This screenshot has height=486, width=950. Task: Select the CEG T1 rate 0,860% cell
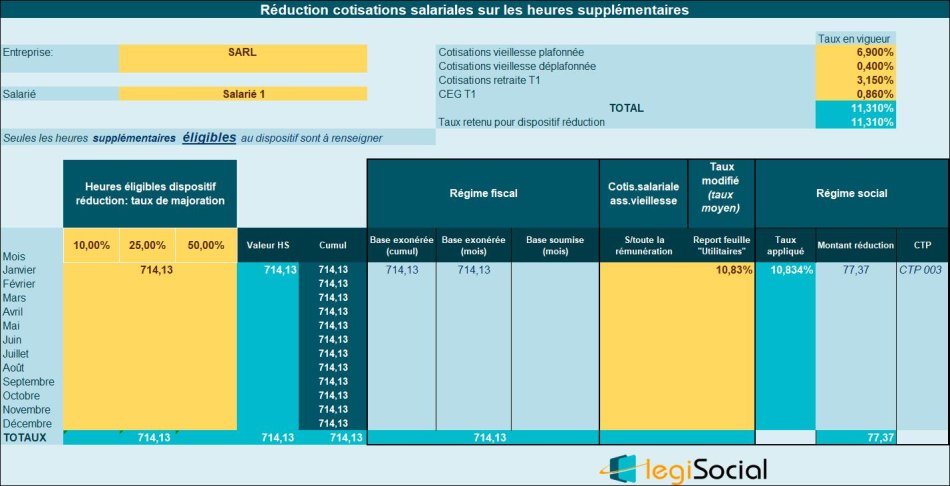click(x=856, y=93)
